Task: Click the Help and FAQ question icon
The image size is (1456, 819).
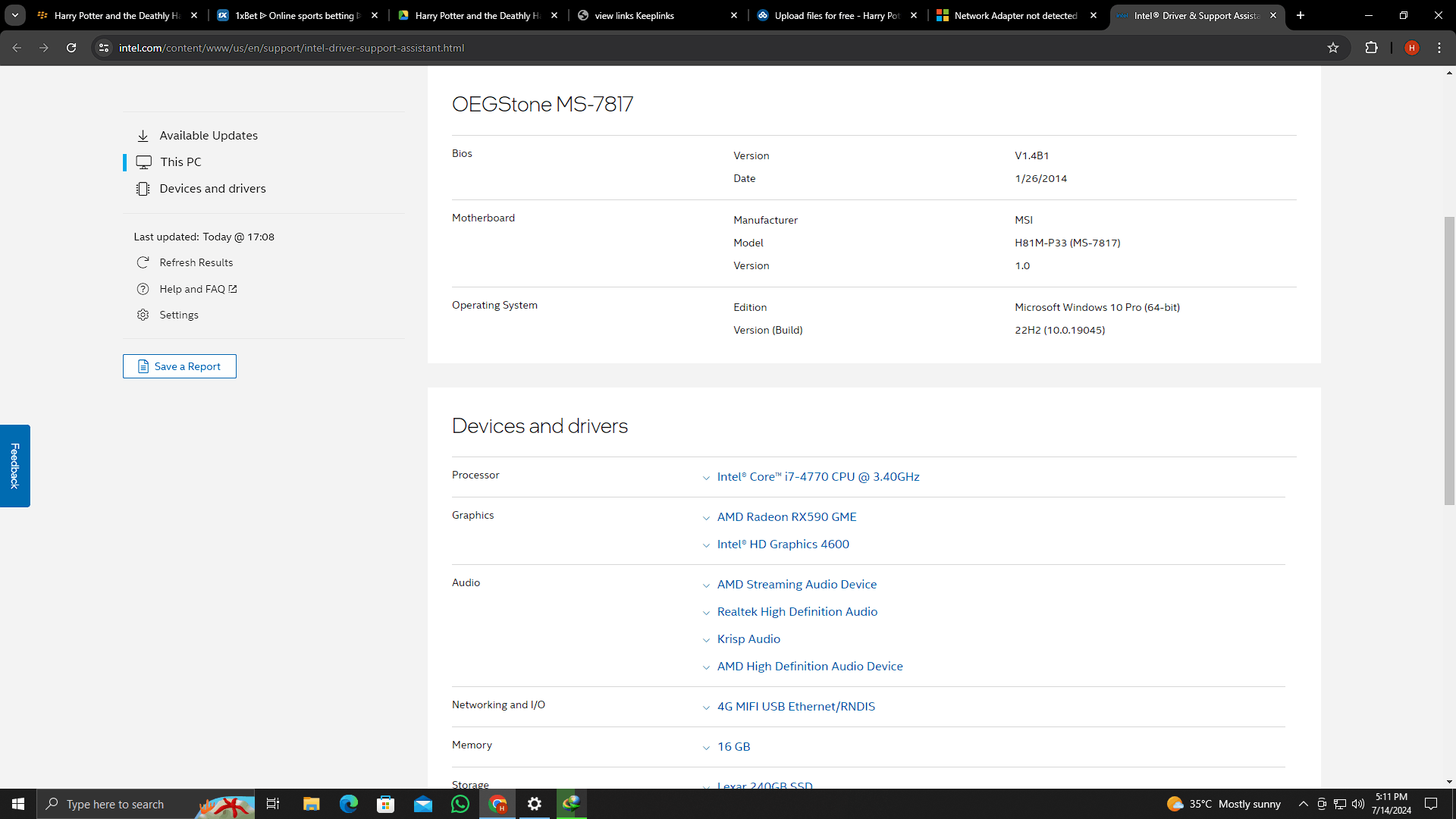Action: point(143,289)
